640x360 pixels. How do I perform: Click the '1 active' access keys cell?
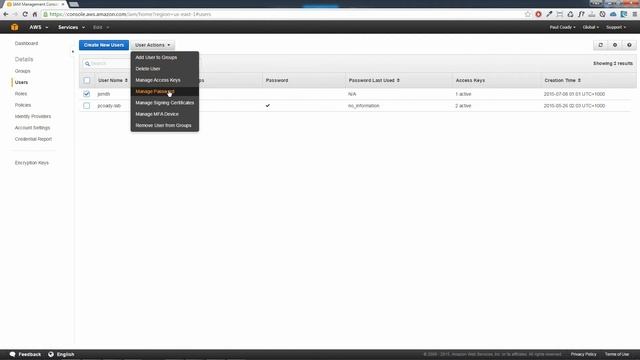click(x=463, y=94)
